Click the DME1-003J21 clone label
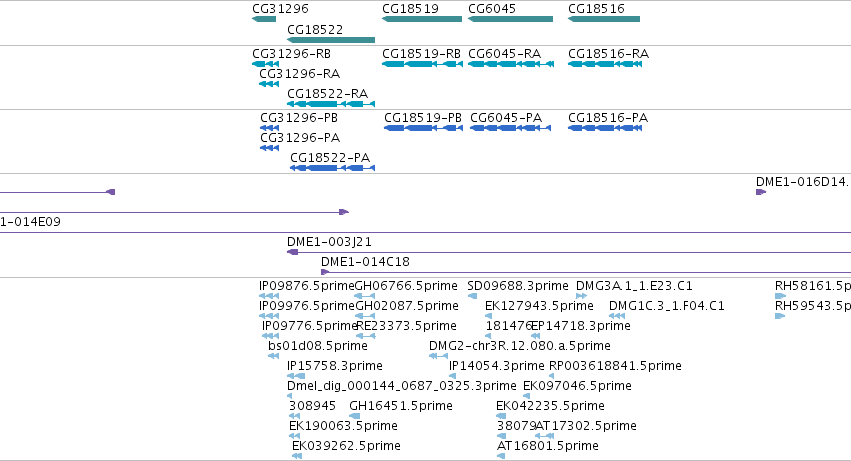The image size is (851, 461). [x=329, y=242]
